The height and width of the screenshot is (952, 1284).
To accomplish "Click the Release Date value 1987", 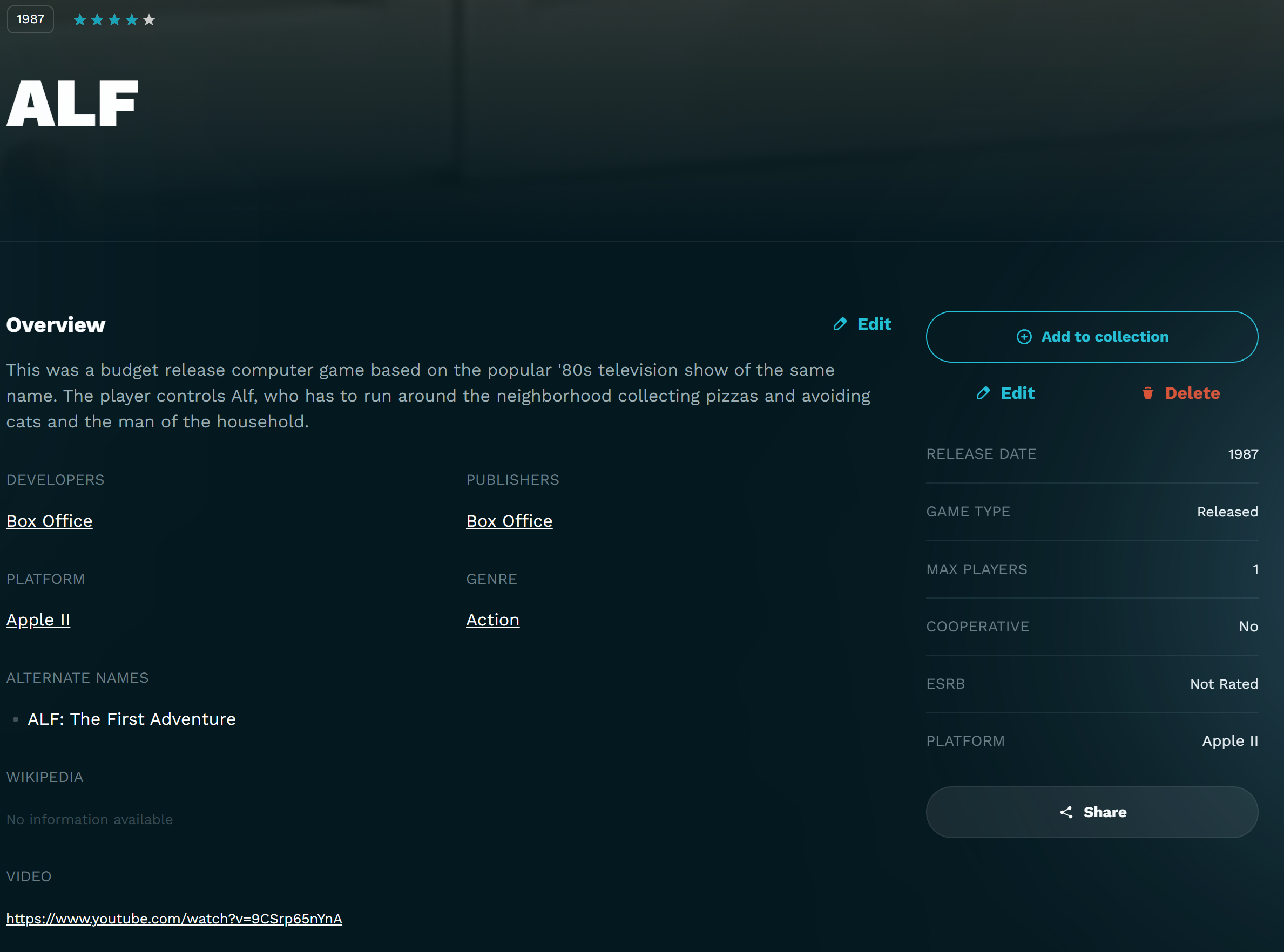I will (x=1243, y=454).
